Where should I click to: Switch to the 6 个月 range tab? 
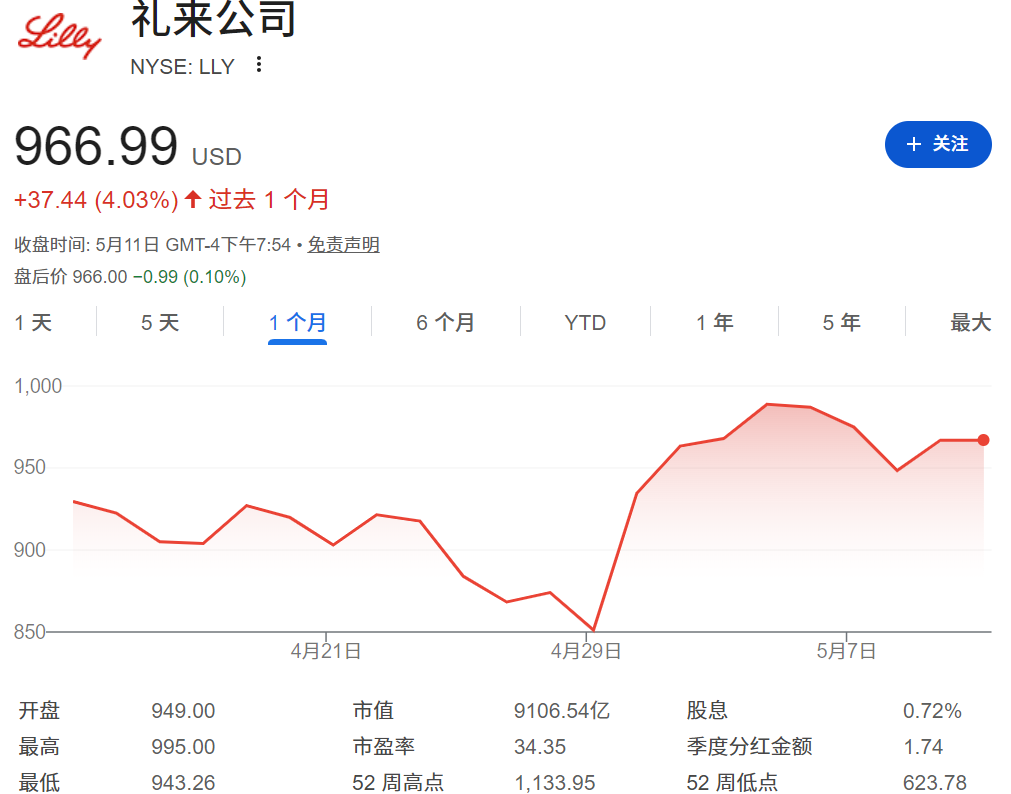tap(446, 323)
